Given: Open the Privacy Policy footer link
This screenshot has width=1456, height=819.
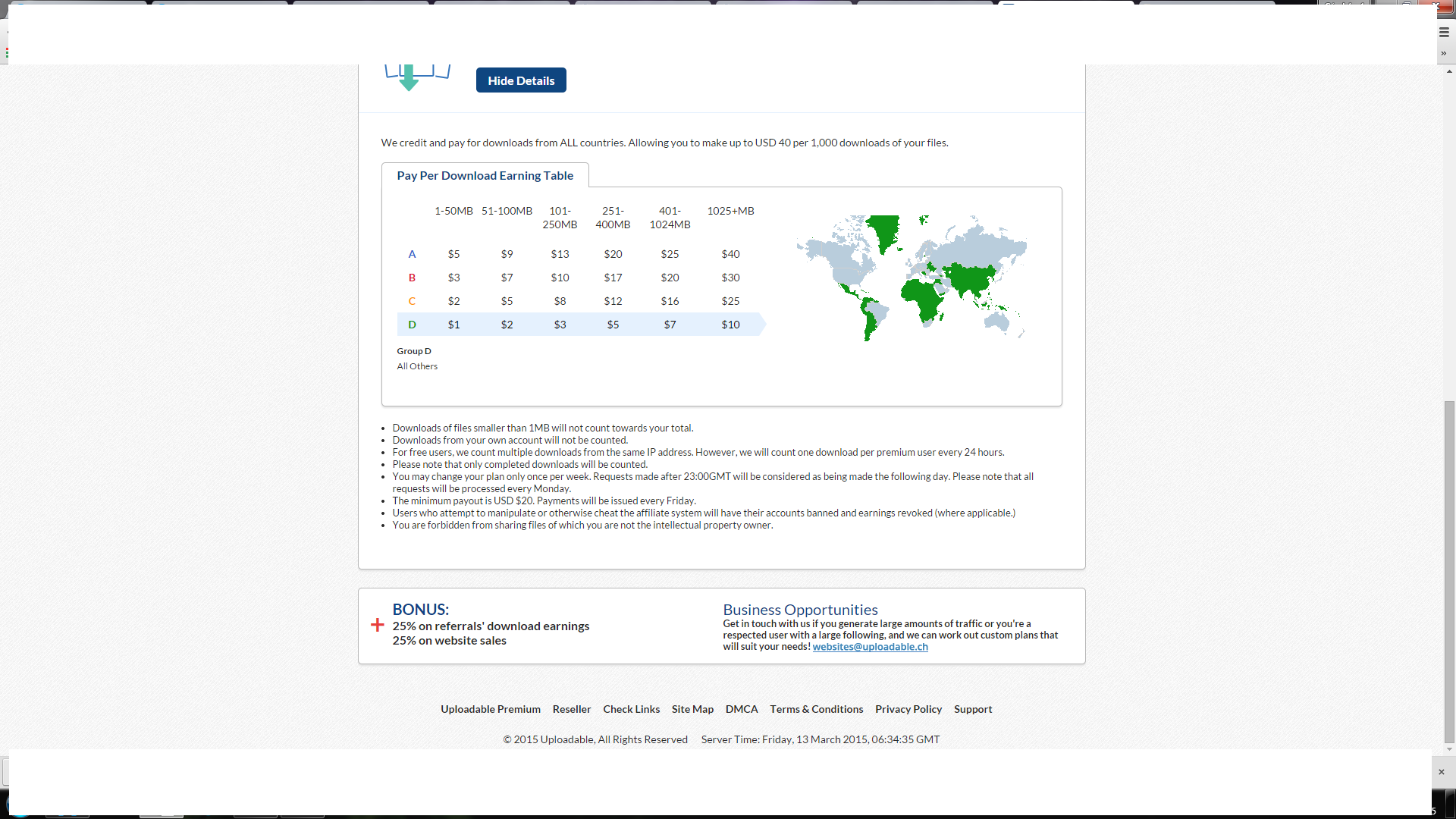Looking at the screenshot, I should tap(908, 709).
